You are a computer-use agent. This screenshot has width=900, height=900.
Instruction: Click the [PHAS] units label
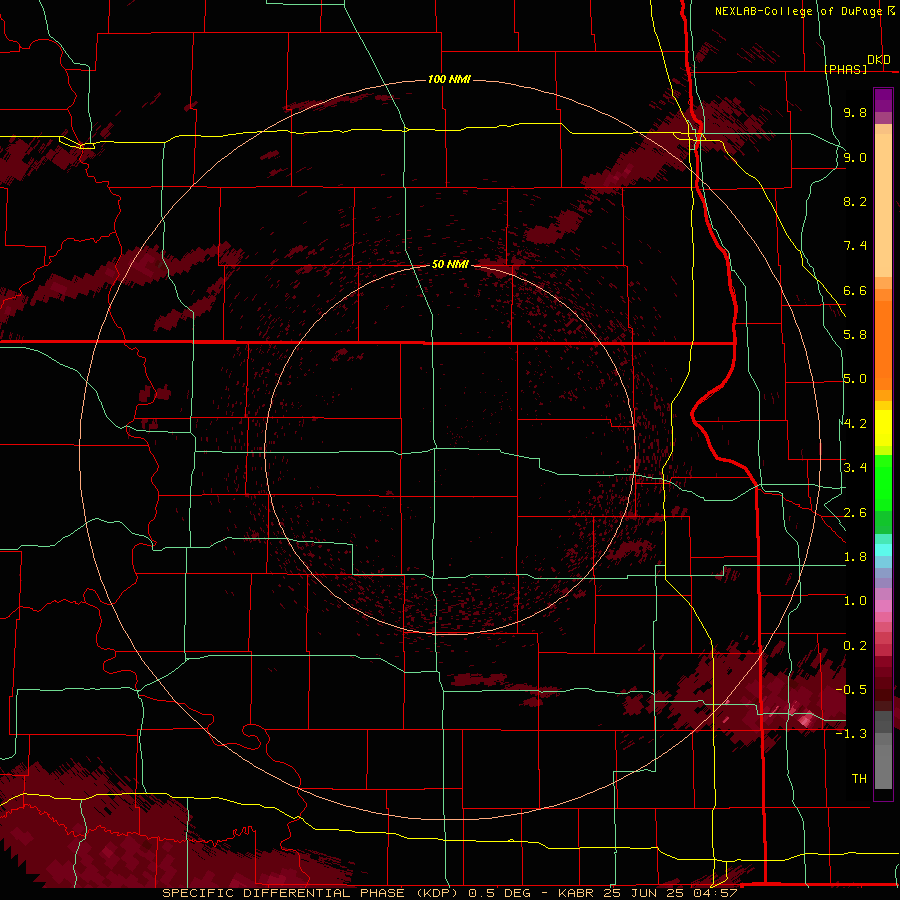pyautogui.click(x=845, y=69)
